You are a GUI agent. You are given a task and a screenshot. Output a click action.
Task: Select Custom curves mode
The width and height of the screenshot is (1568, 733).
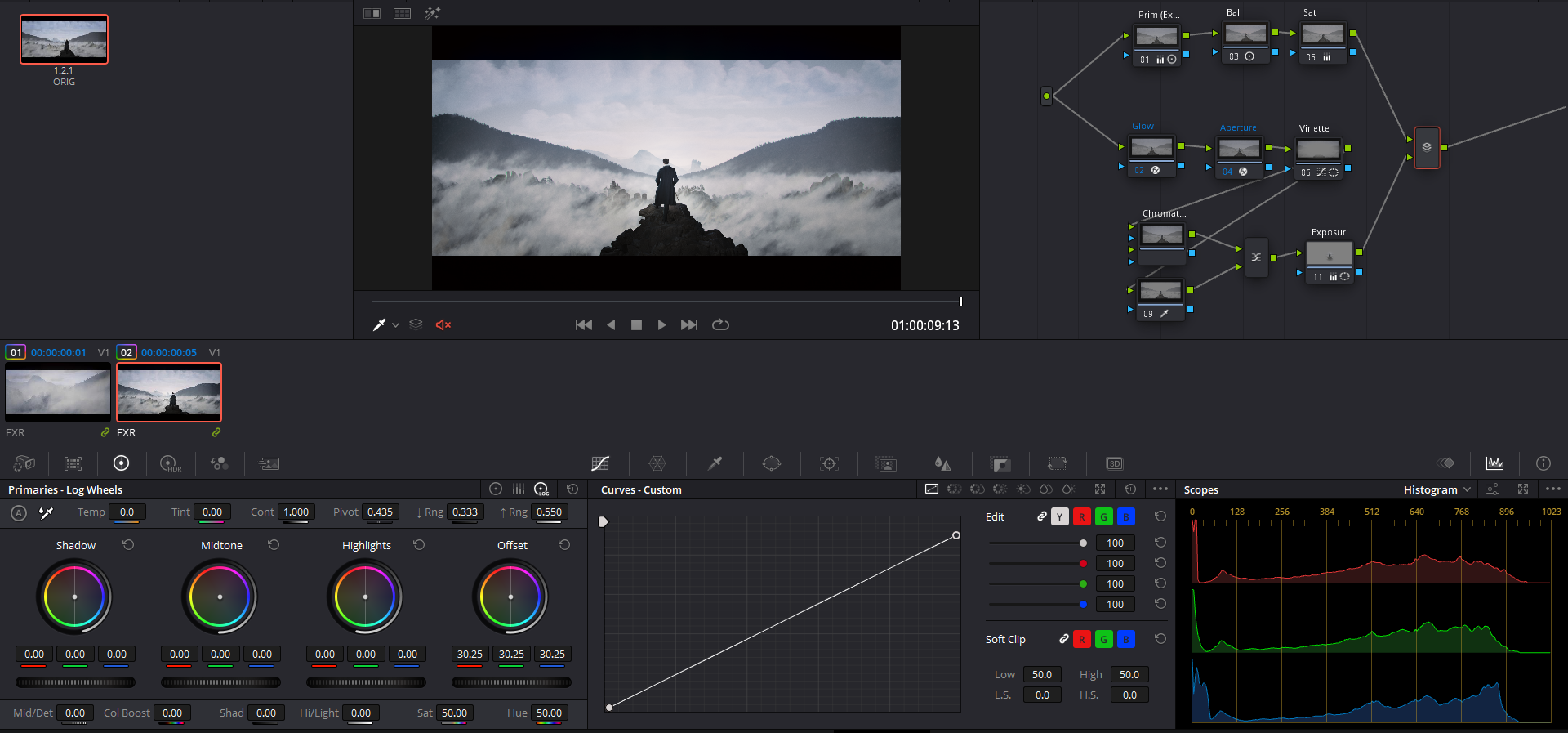click(x=932, y=489)
